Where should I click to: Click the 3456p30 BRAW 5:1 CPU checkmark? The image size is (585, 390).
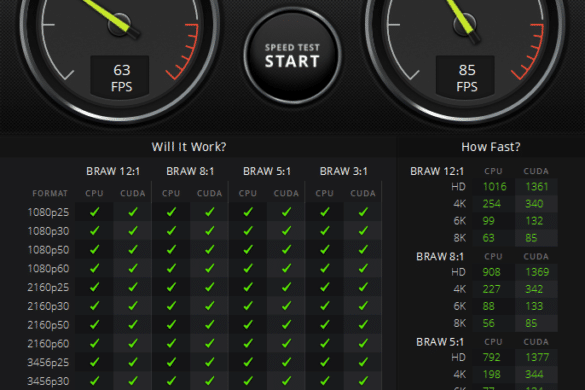click(x=248, y=381)
